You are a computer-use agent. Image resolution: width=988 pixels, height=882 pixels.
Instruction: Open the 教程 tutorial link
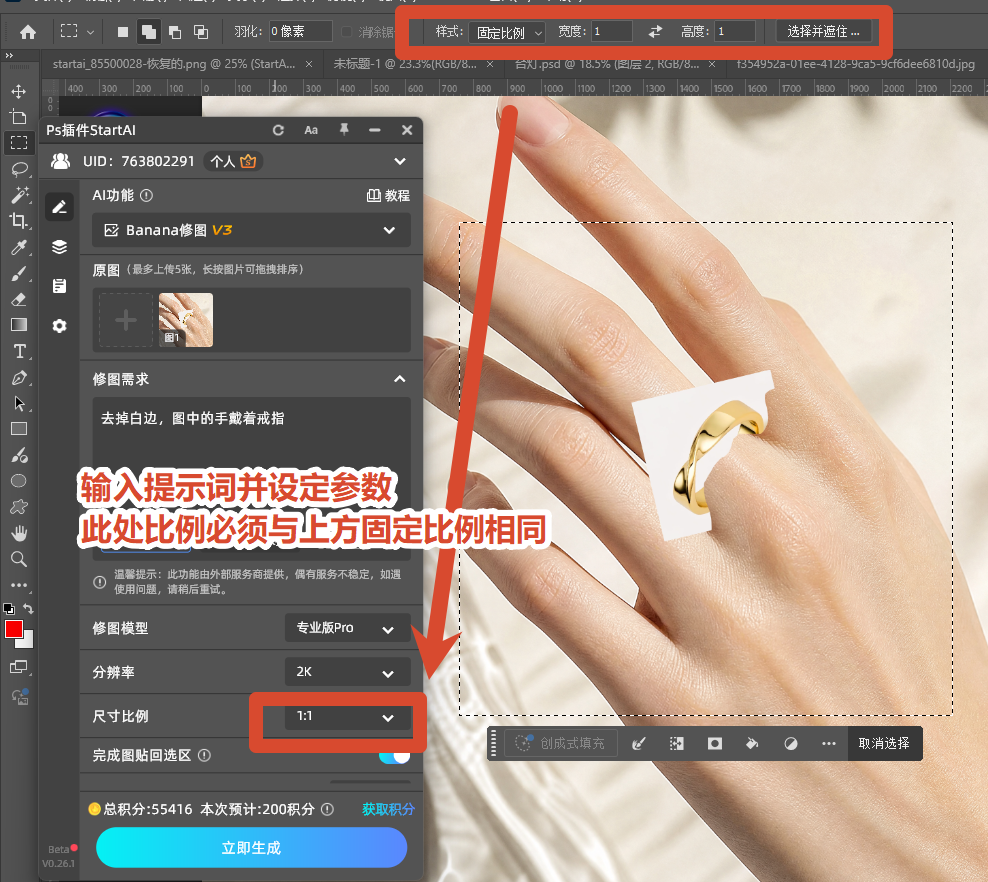point(388,195)
